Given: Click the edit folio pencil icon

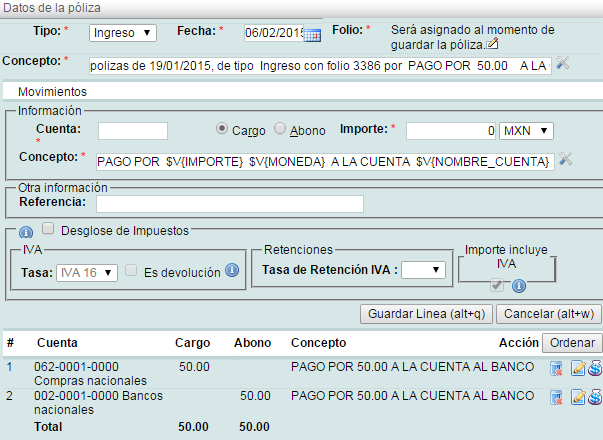Looking at the screenshot, I should point(491,45).
